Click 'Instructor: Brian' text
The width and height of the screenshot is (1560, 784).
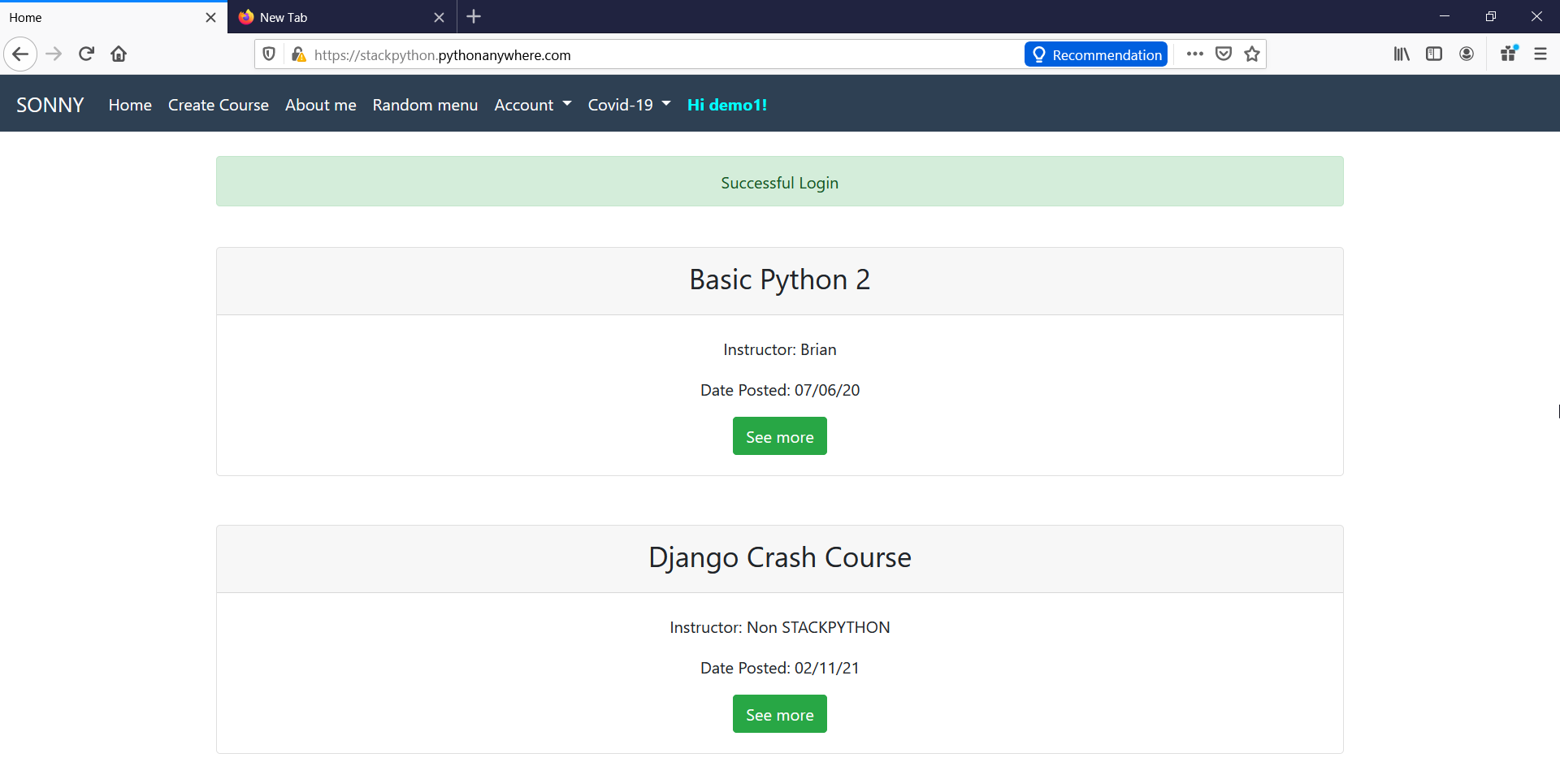click(780, 349)
